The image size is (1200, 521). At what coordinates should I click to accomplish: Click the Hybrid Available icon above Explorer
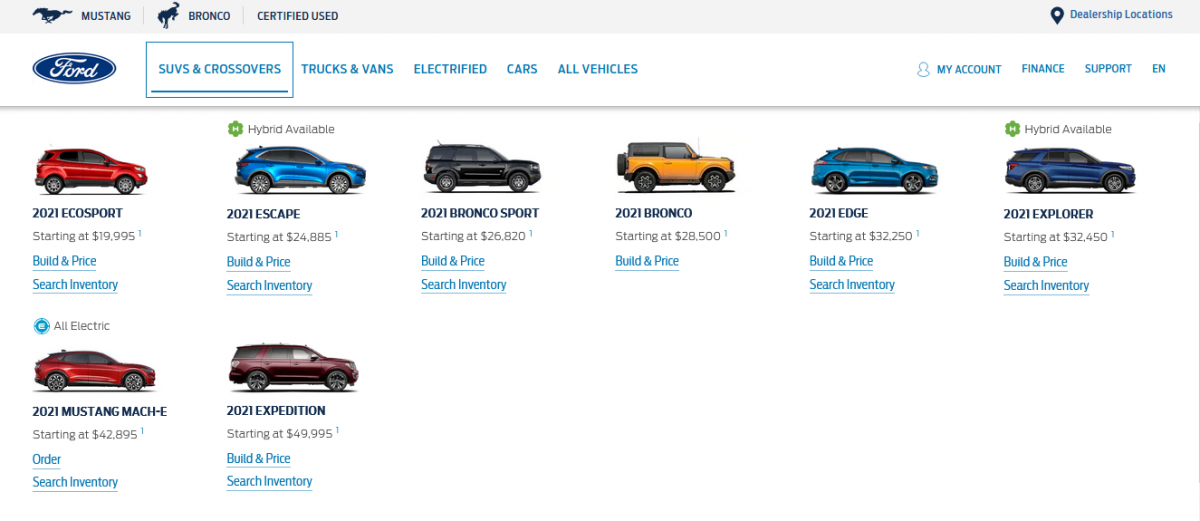1012,129
